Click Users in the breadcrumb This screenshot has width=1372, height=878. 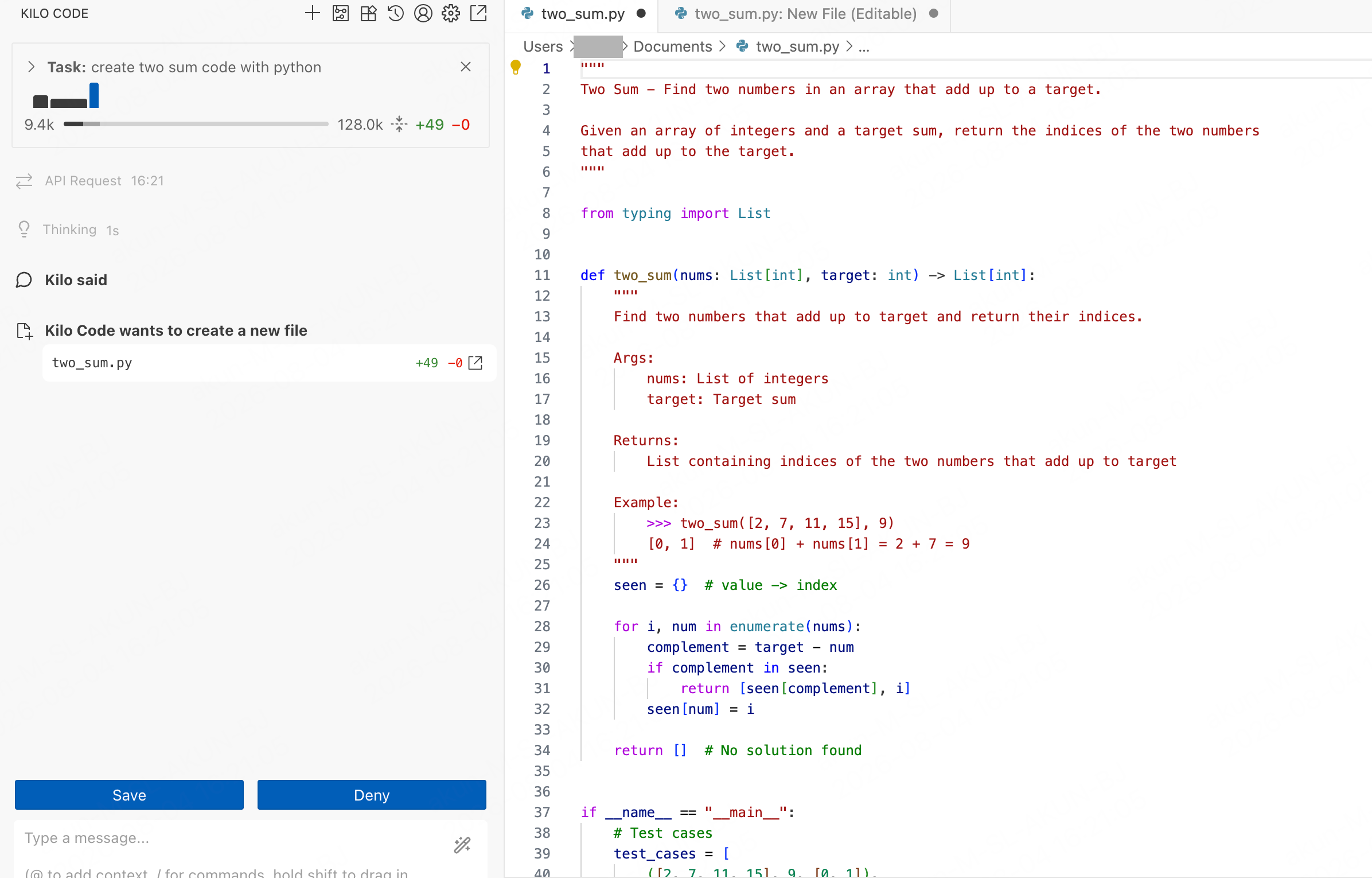coord(543,46)
